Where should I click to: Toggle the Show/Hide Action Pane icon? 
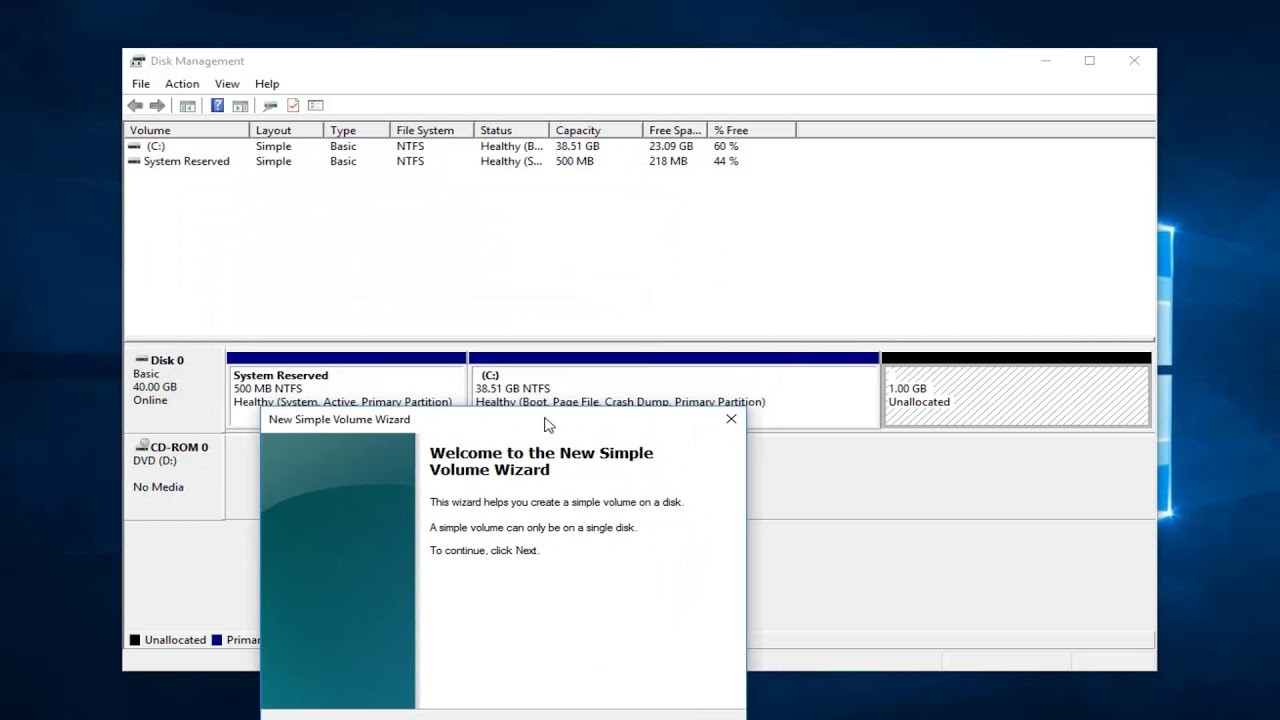[240, 106]
